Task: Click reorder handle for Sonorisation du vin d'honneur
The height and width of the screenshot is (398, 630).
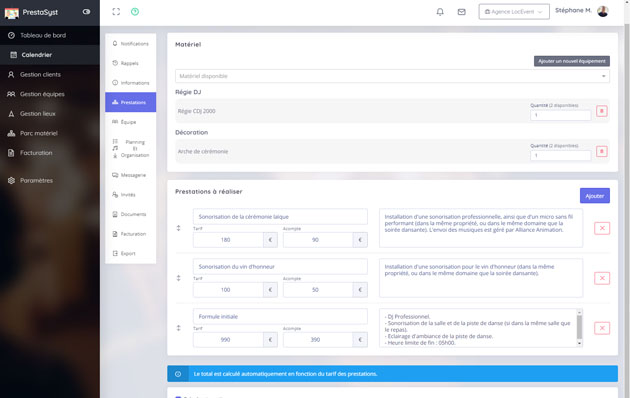Action: (x=178, y=278)
